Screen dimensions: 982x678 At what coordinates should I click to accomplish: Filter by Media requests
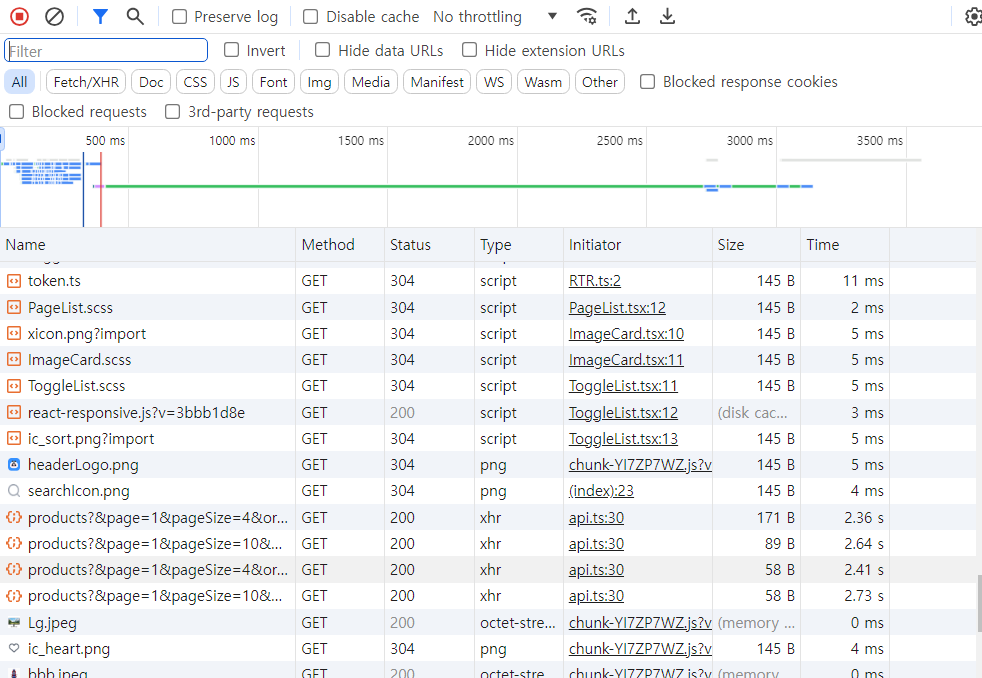(x=371, y=82)
